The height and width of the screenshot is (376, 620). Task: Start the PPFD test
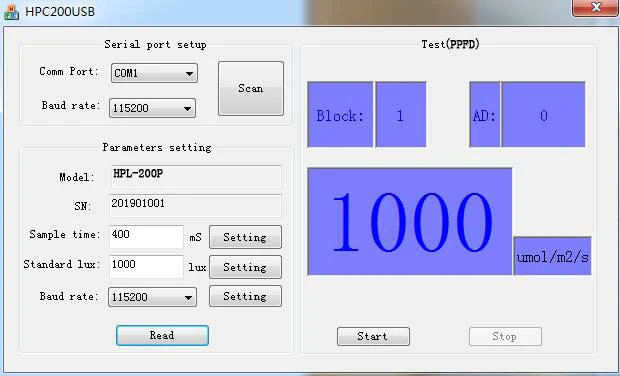pyautogui.click(x=373, y=336)
